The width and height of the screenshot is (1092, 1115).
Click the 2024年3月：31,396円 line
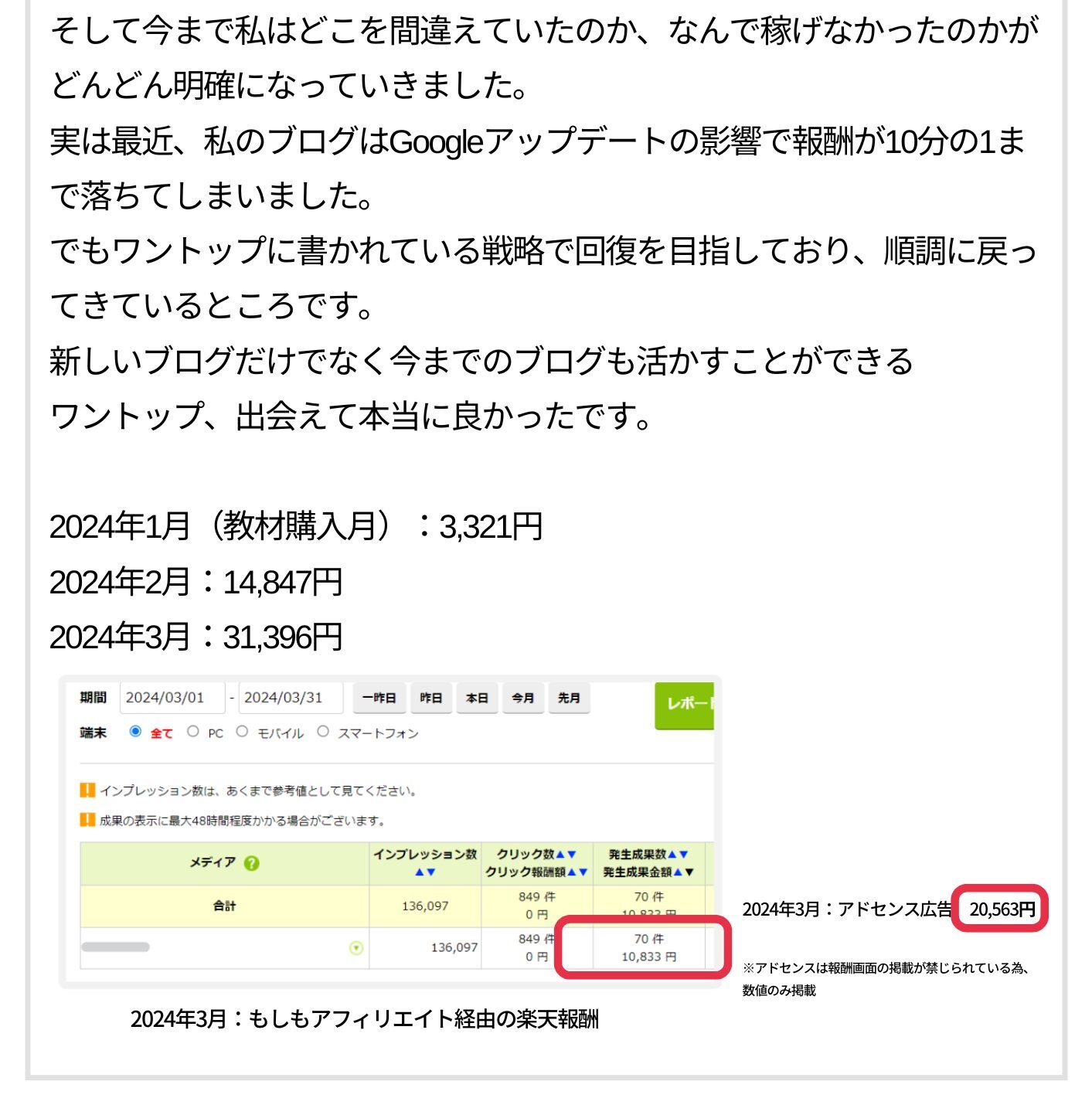(x=196, y=637)
